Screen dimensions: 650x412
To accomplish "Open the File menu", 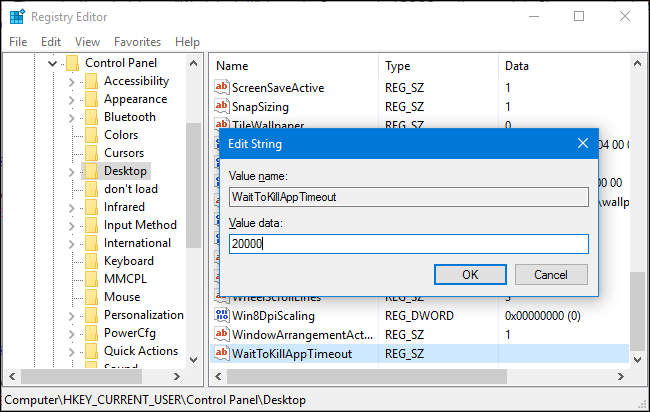I will click(18, 42).
